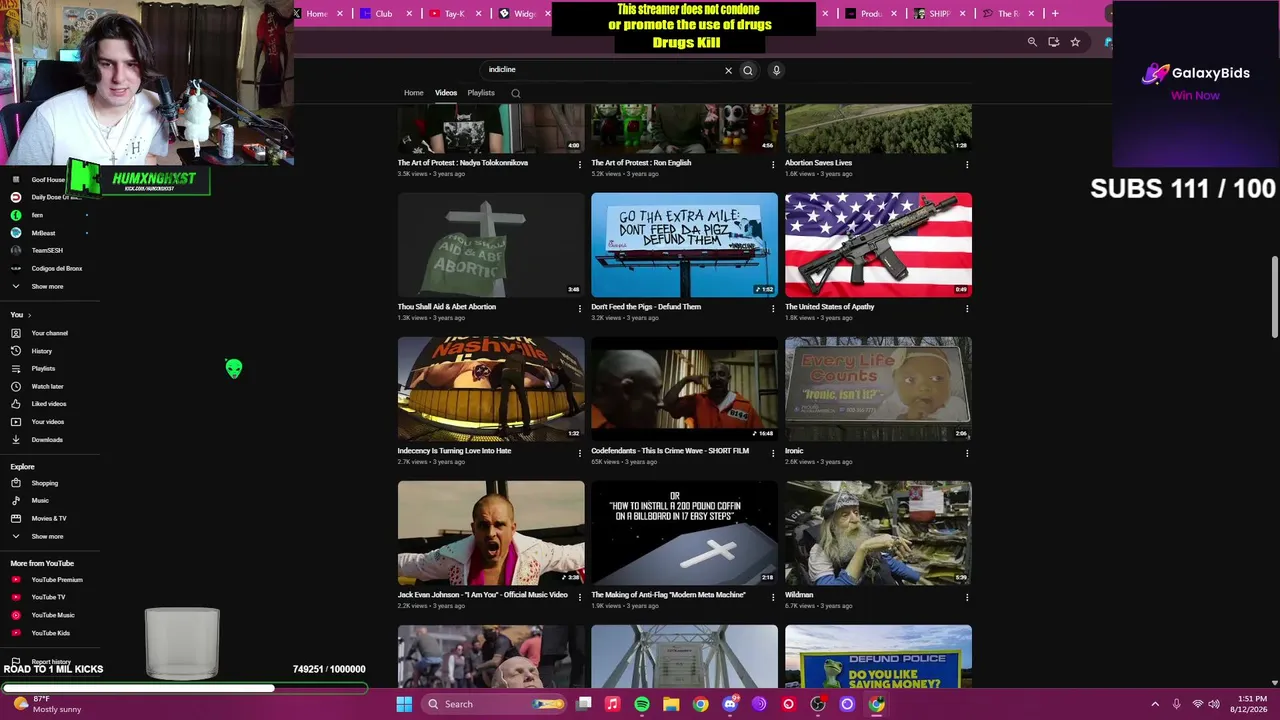Click the title "Thou Shall Aid & Abet Abortion"
1280x720 pixels.
[x=447, y=307]
